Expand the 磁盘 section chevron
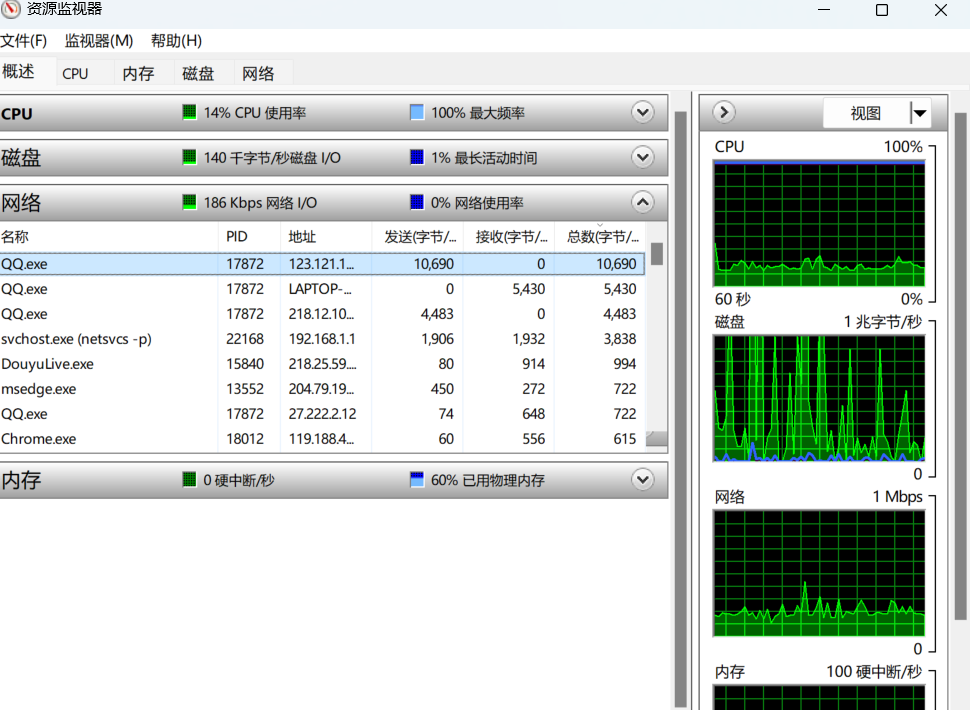This screenshot has width=970, height=710. point(643,157)
